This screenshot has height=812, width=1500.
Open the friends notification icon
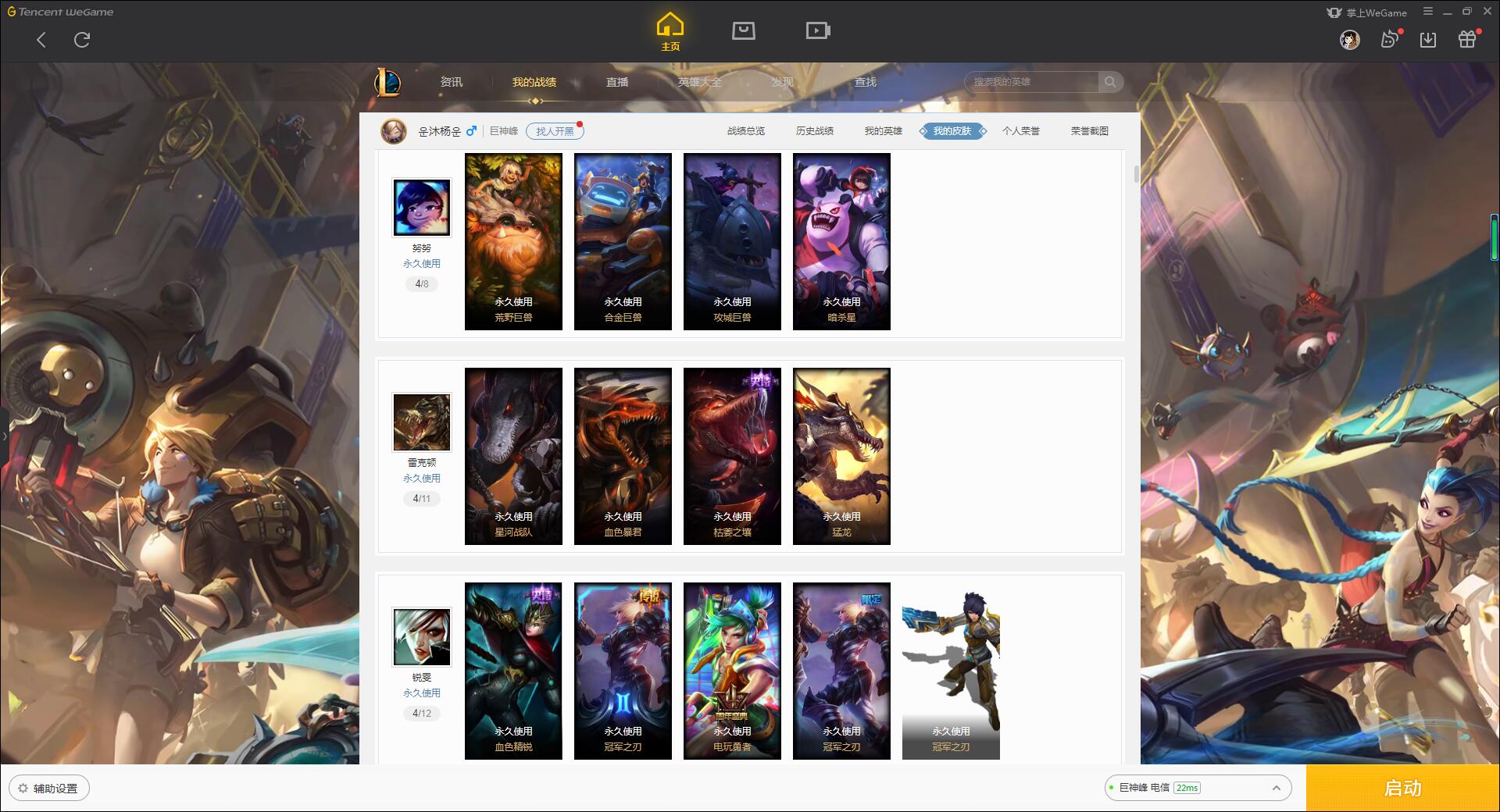tap(1390, 39)
